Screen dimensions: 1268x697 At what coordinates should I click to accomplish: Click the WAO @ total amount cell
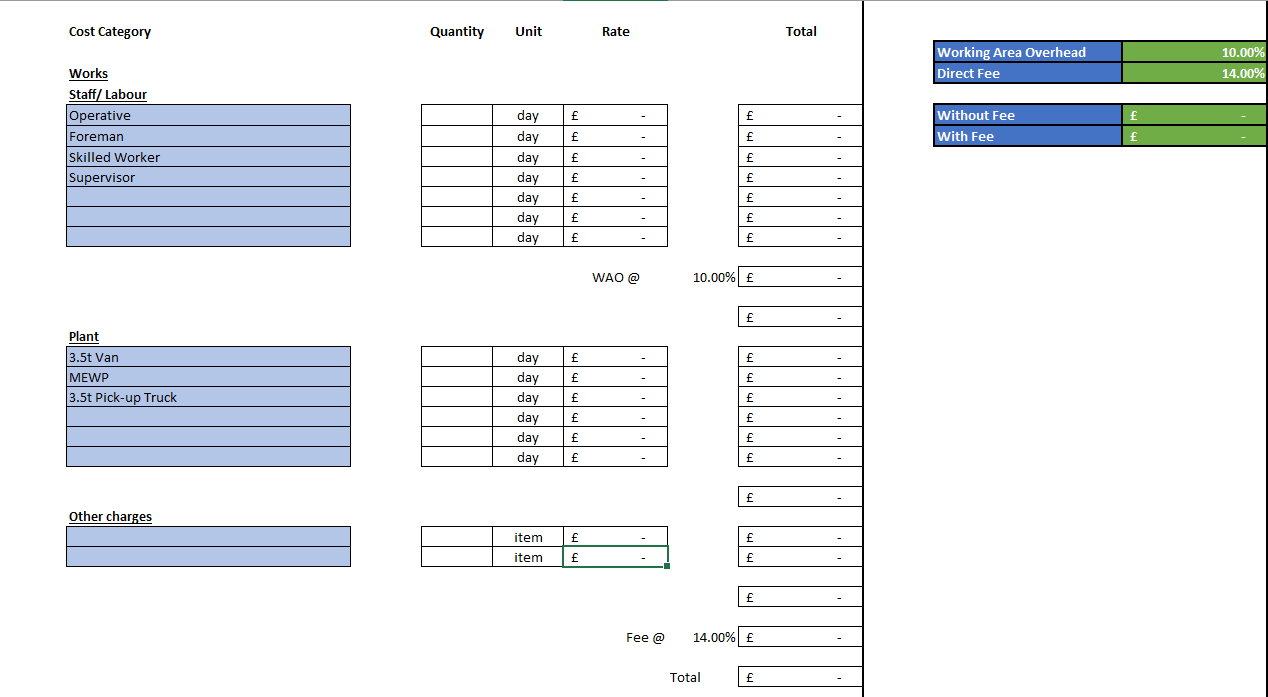799,278
